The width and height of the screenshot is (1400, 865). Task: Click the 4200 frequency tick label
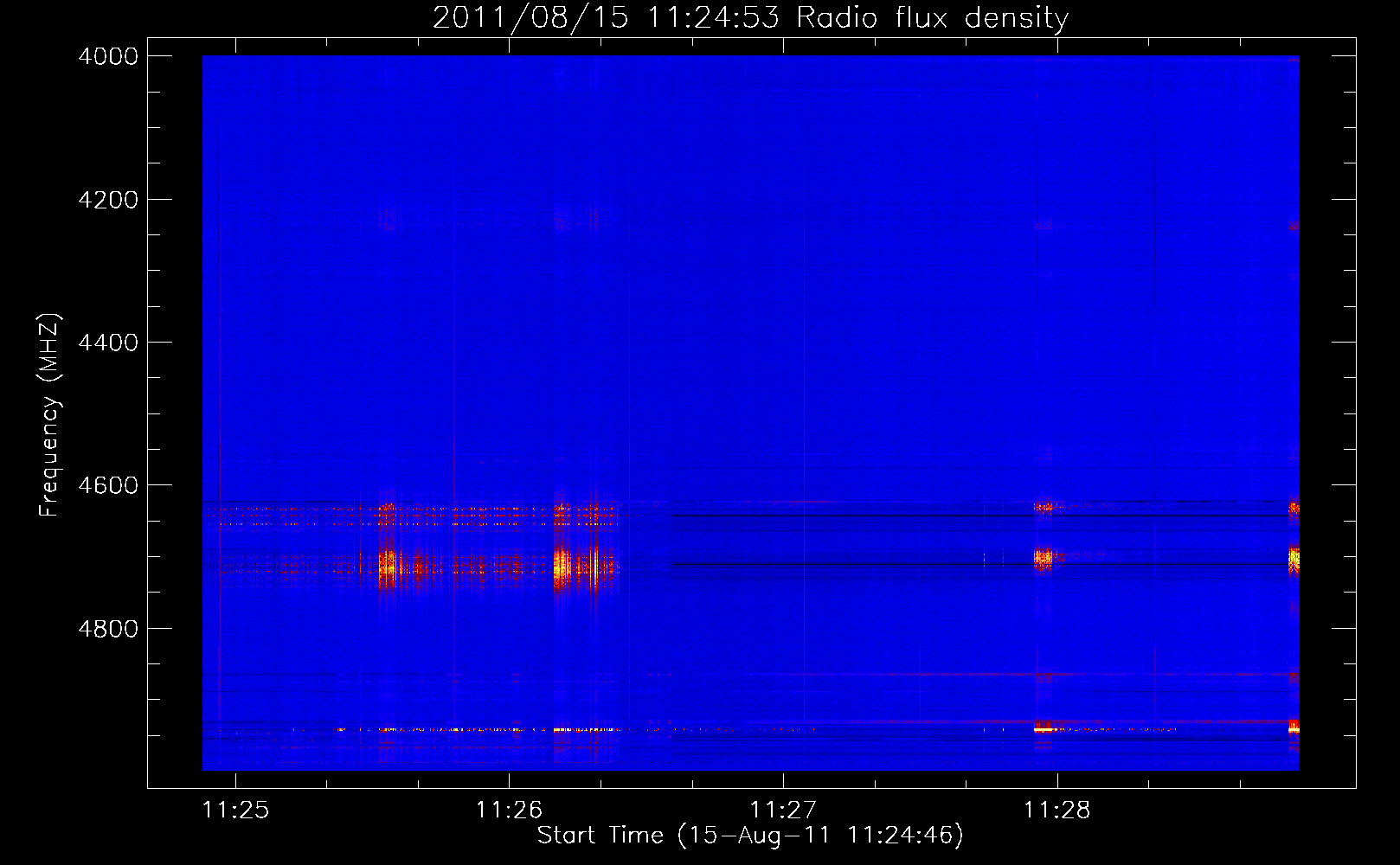tap(108, 200)
